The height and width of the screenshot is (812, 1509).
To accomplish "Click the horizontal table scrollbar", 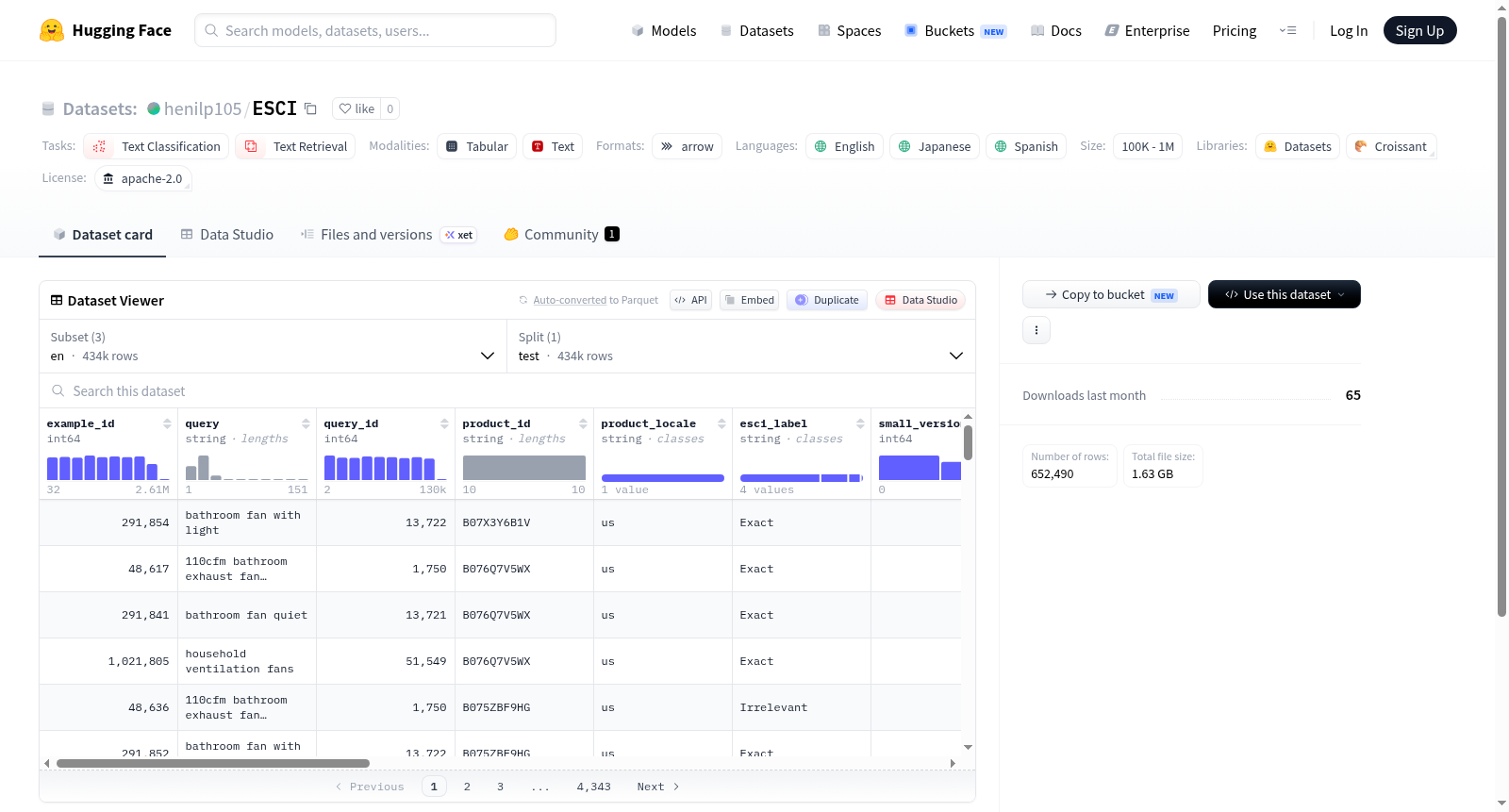I will coord(213,763).
